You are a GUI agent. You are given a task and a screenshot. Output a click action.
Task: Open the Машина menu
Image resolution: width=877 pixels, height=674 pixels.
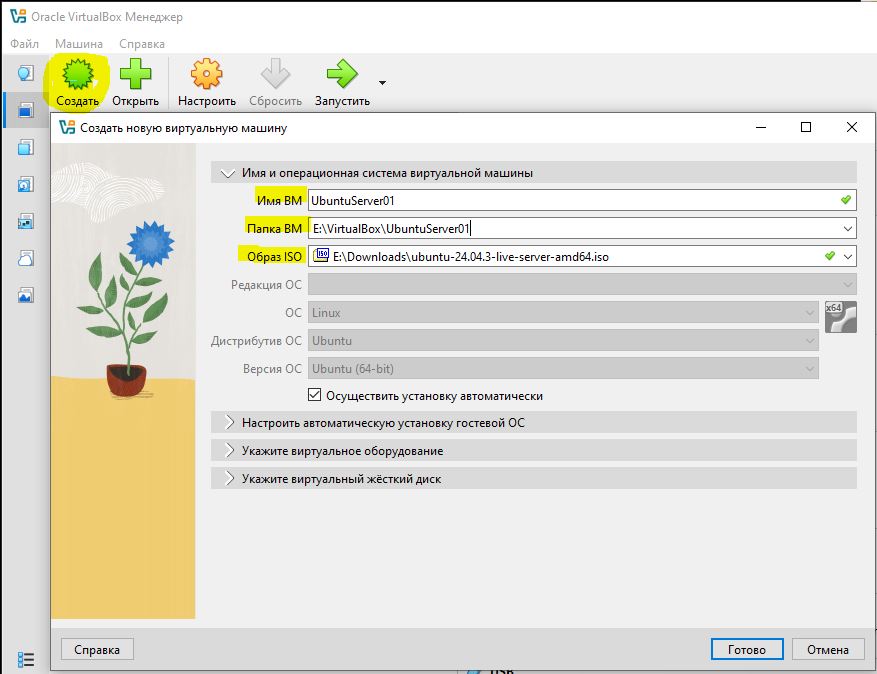(x=79, y=44)
